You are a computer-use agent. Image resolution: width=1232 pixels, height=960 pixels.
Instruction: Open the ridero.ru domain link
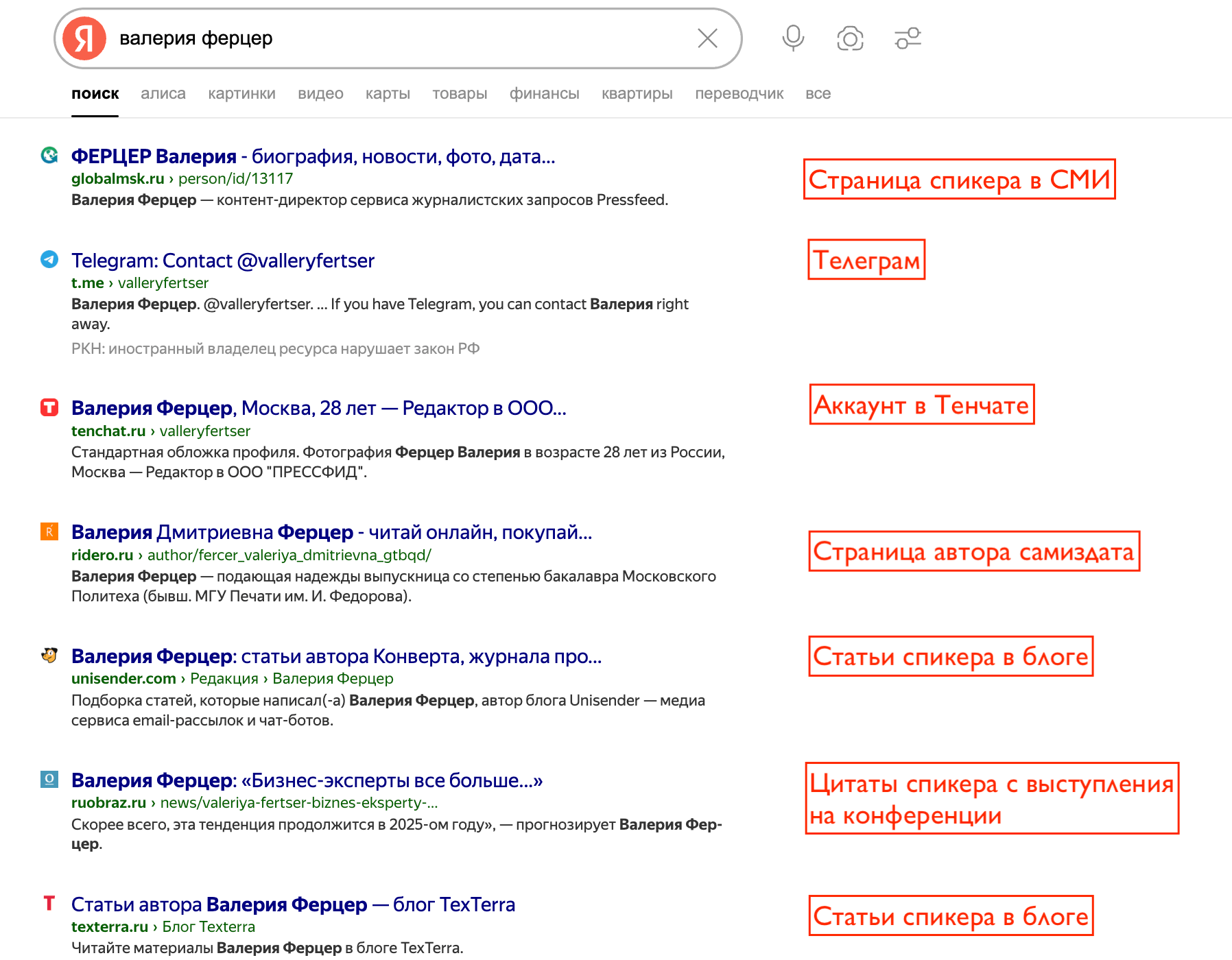click(102, 555)
